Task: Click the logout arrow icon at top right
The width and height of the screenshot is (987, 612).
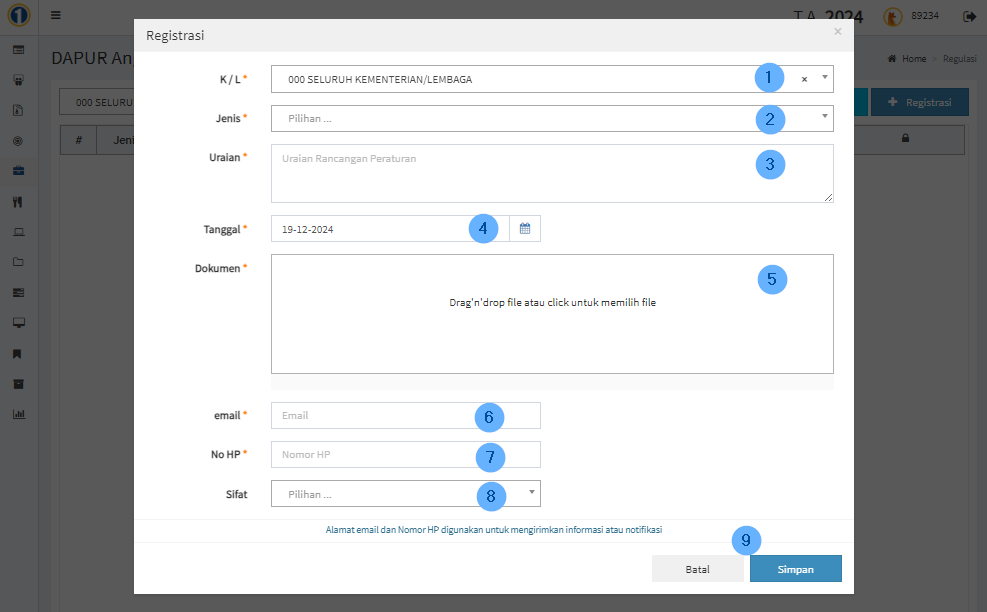Action: click(x=968, y=16)
